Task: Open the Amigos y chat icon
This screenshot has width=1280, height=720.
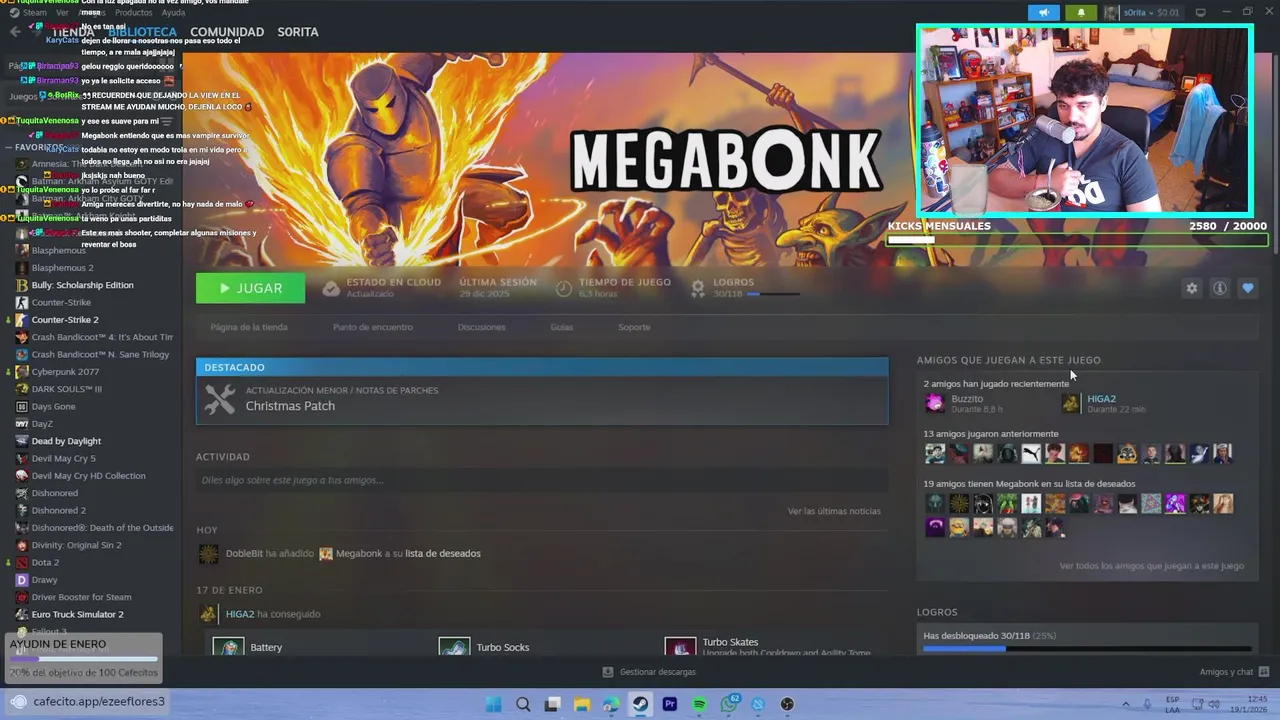Action: coord(1264,672)
